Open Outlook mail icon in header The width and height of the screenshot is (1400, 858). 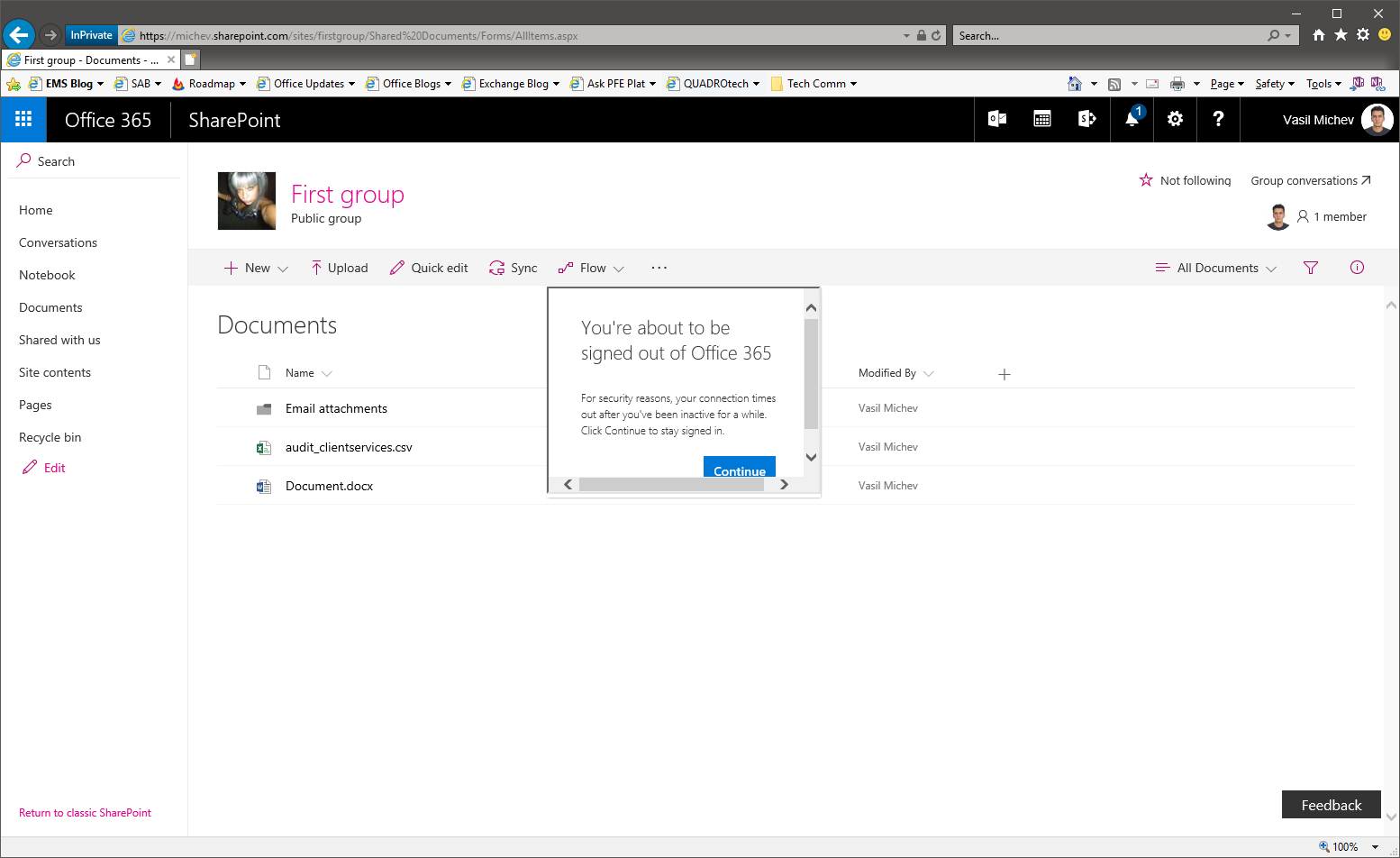coord(997,119)
